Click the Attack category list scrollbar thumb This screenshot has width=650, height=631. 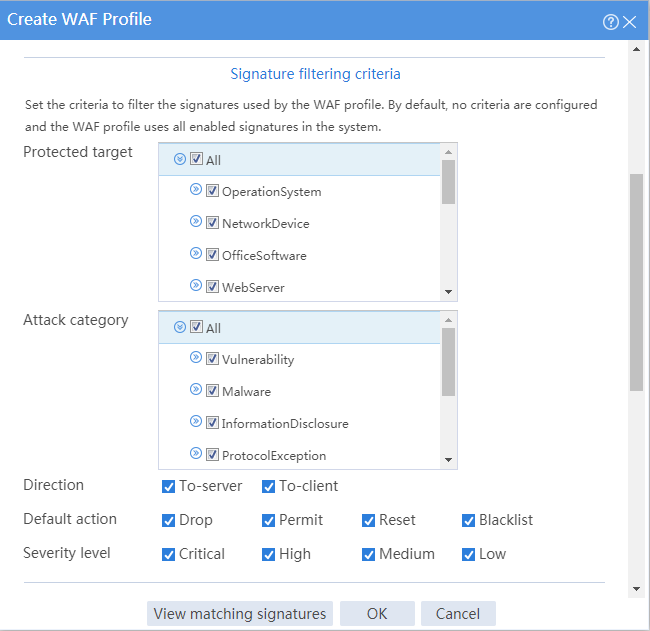(448, 362)
